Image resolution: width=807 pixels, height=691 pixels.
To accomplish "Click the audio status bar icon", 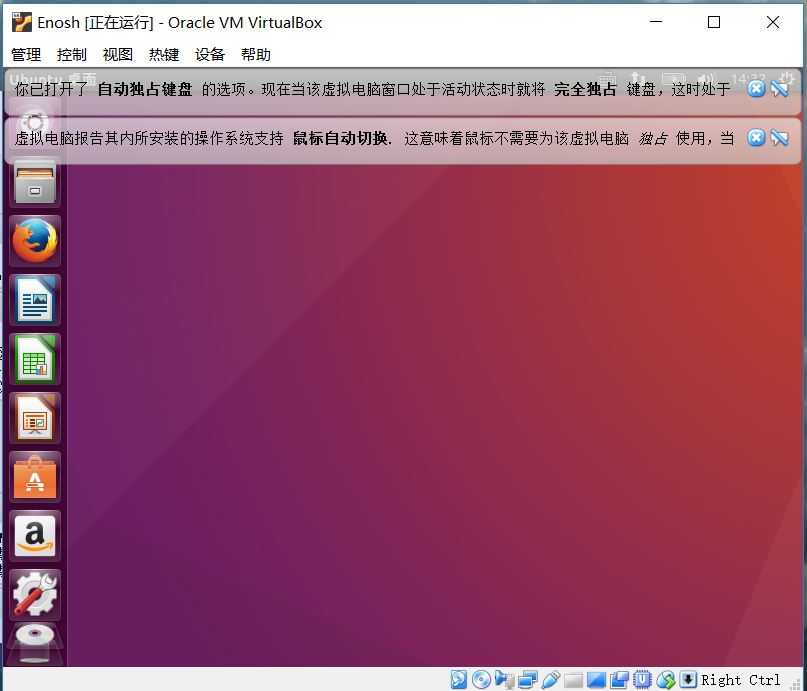I will coord(504,680).
